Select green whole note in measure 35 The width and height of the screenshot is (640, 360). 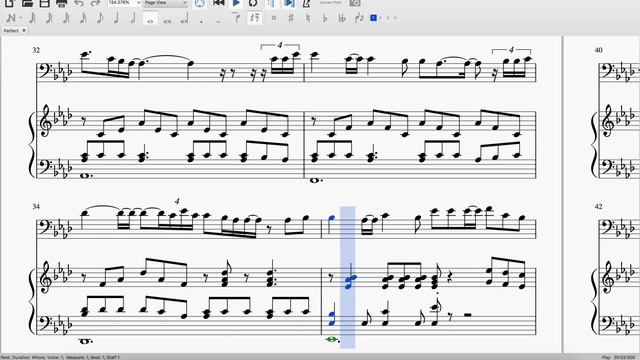(332, 339)
